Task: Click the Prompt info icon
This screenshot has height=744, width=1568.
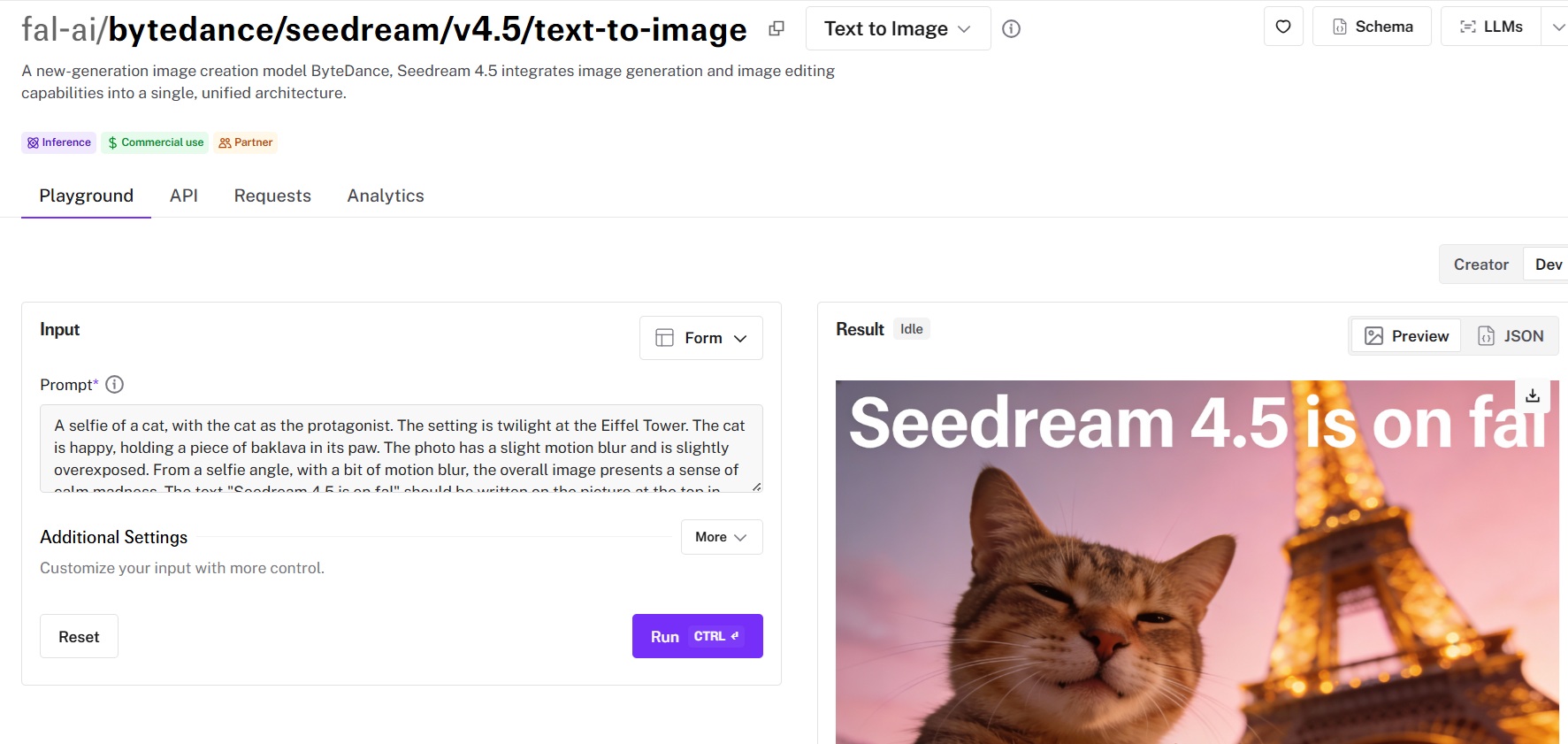Action: (115, 385)
